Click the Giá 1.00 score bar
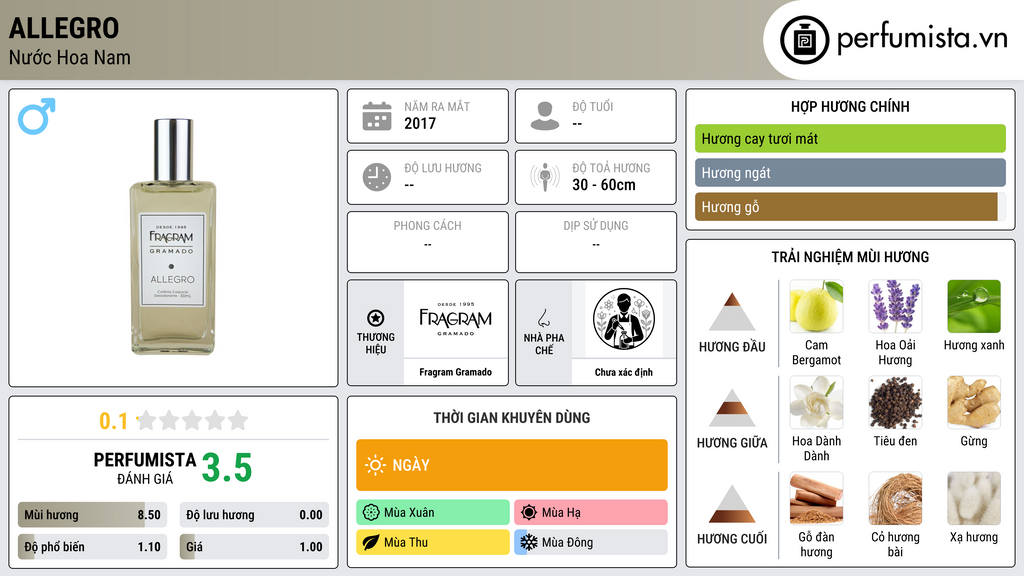Screen dimensions: 1024x576 point(254,547)
